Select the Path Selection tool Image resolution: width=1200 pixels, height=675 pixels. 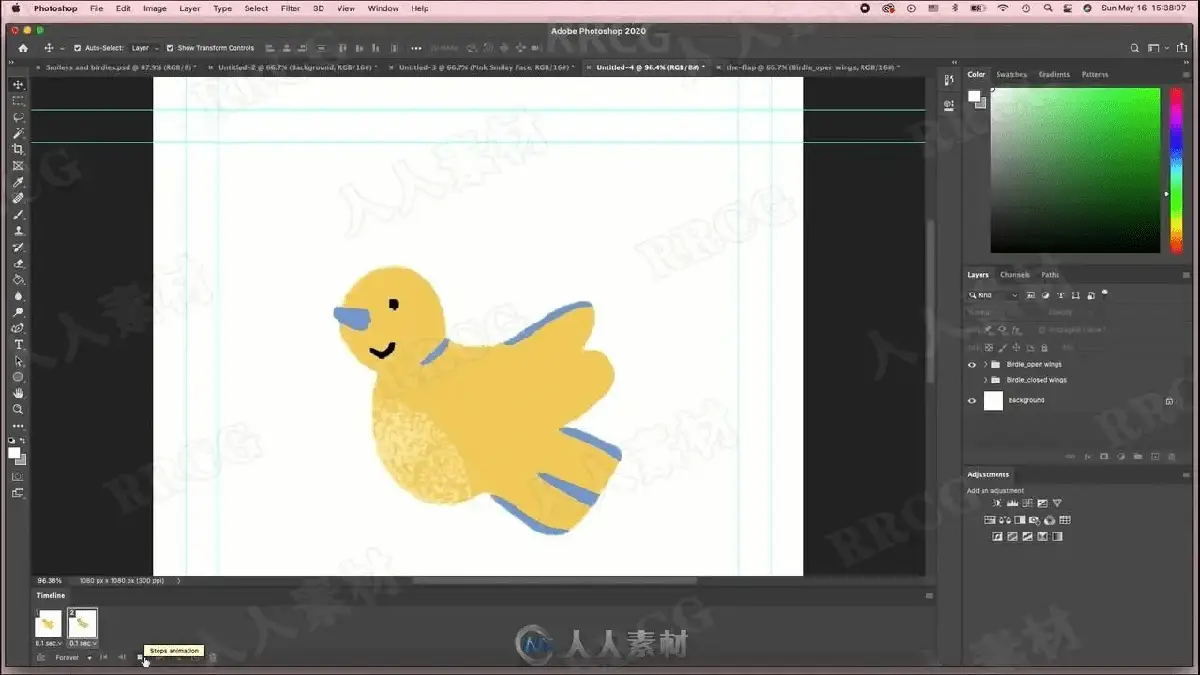click(18, 361)
